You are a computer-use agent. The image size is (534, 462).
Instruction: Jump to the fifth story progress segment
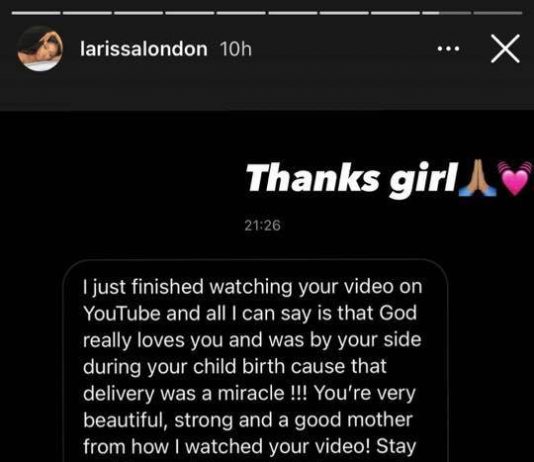pyautogui.click(x=241, y=13)
